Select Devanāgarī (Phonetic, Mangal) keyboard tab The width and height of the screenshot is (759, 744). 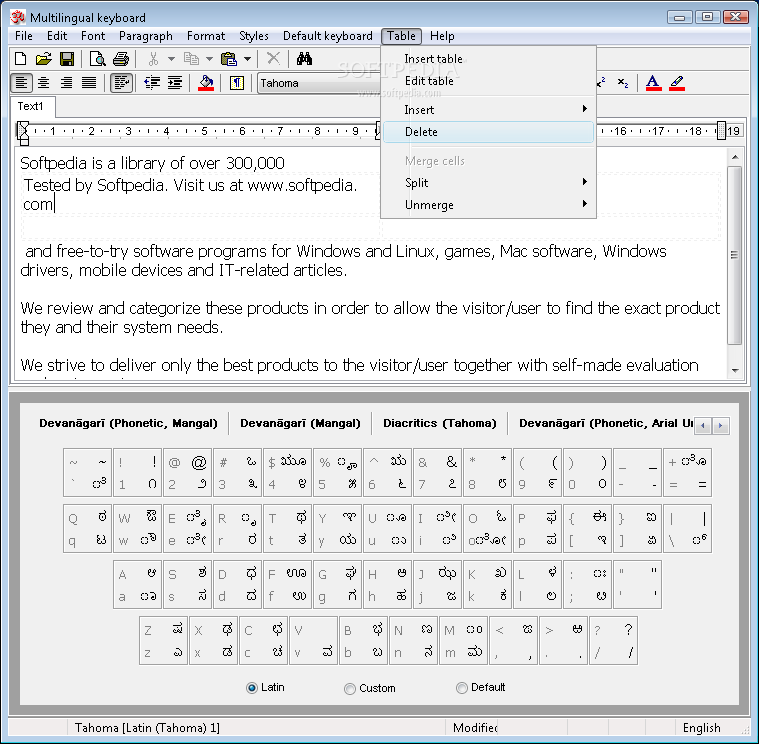(128, 423)
